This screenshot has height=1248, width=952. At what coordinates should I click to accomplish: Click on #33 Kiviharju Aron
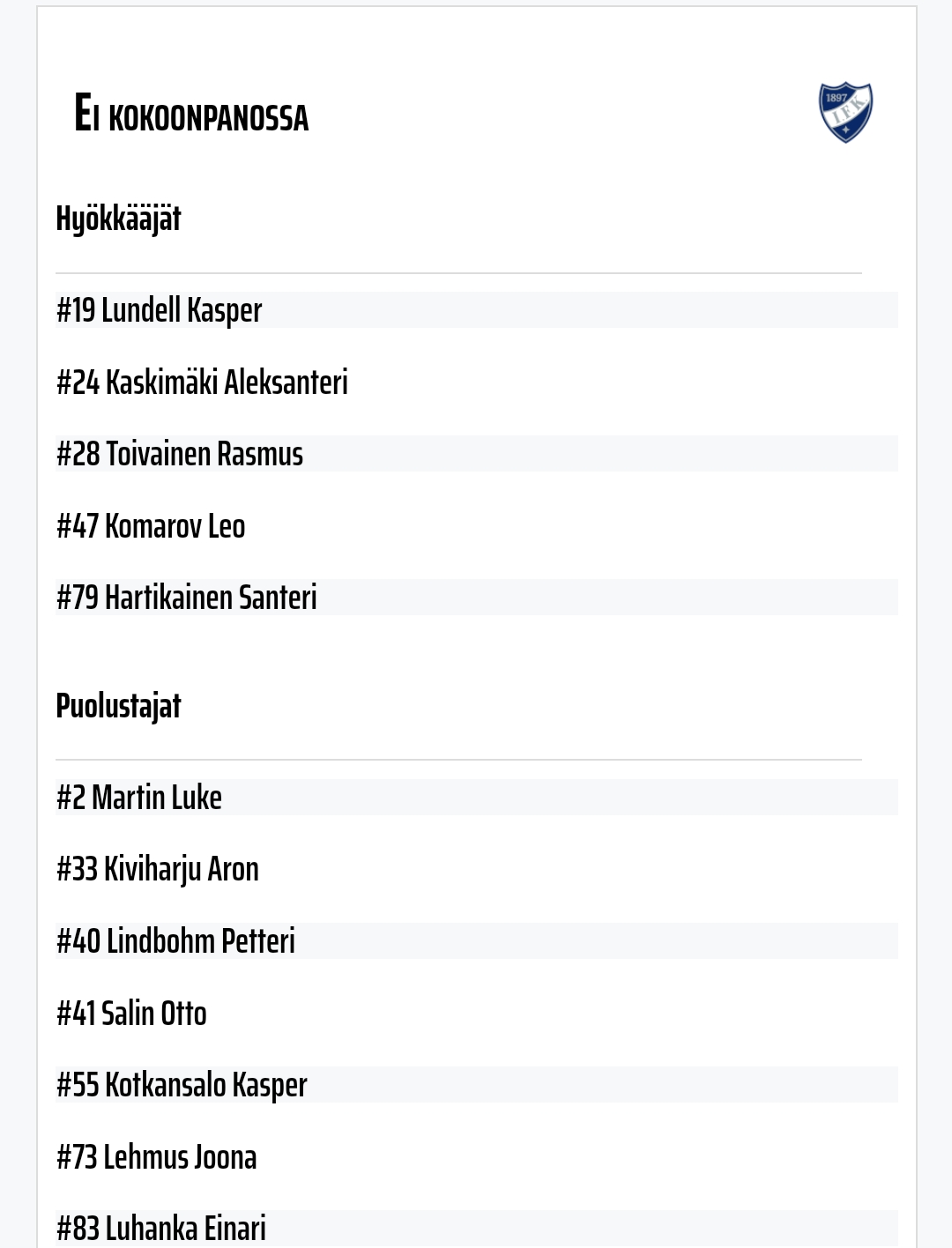click(x=158, y=869)
